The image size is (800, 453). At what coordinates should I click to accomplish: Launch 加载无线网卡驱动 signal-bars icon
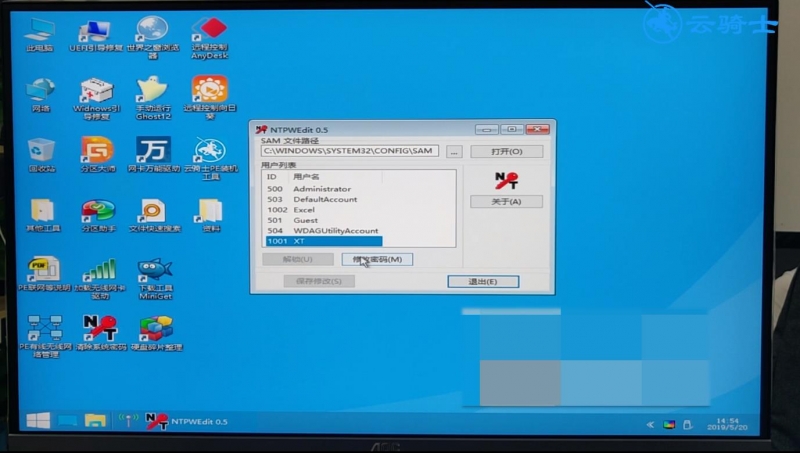pyautogui.click(x=100, y=278)
